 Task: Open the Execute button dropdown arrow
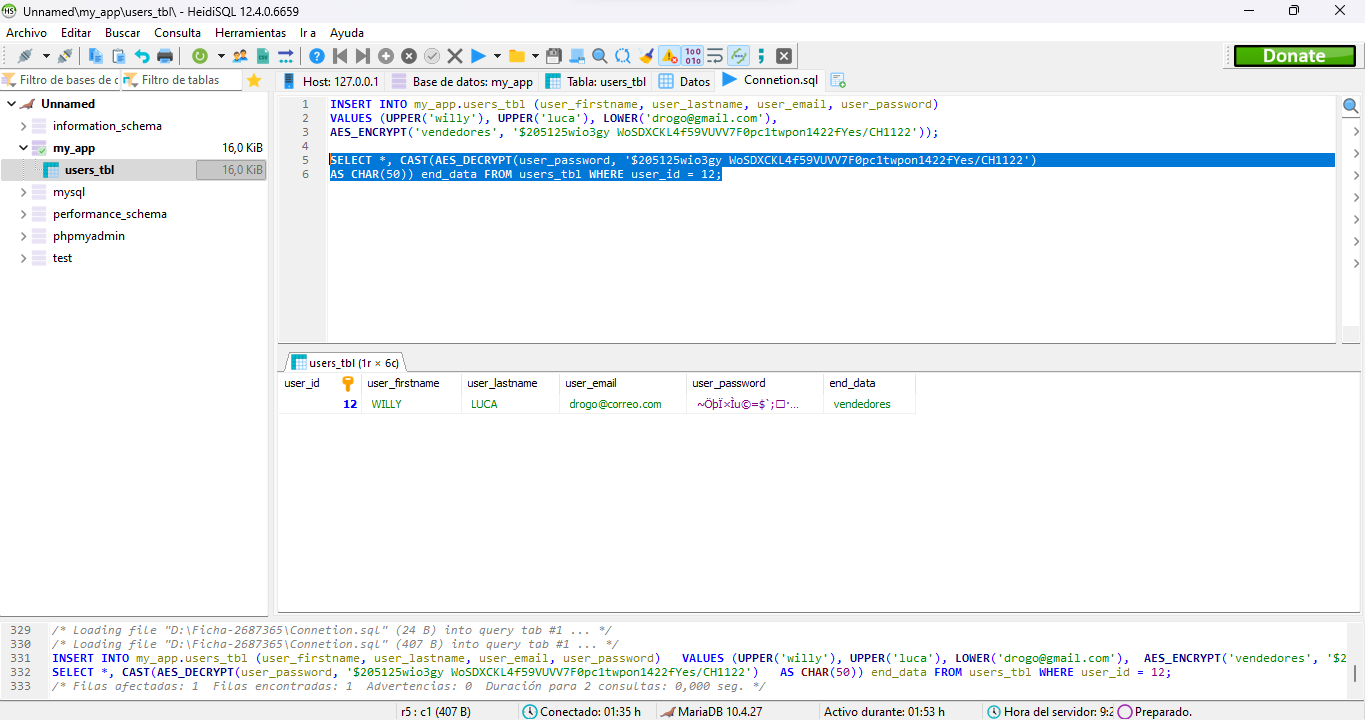(x=495, y=55)
